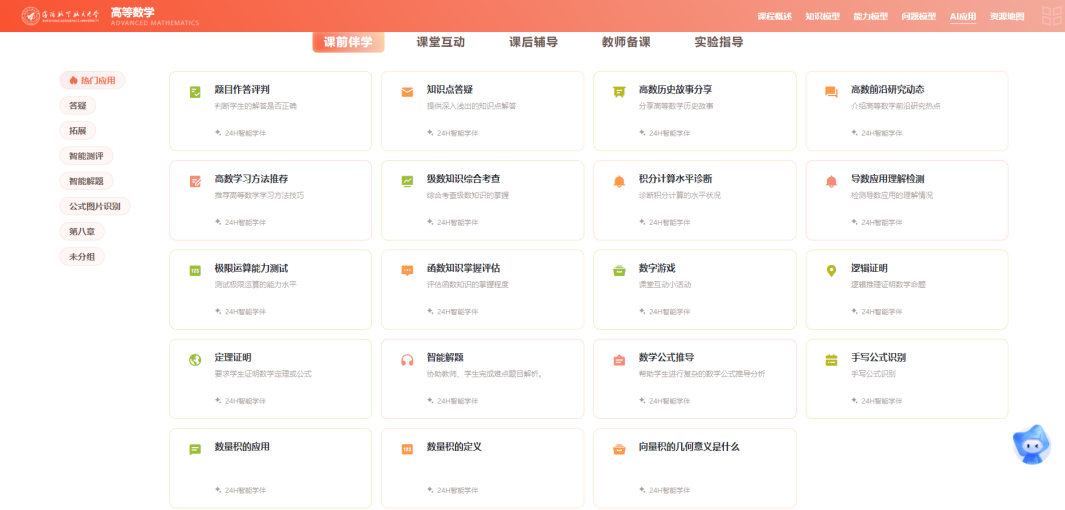Switch to the 课前伴学 tab

[348, 42]
